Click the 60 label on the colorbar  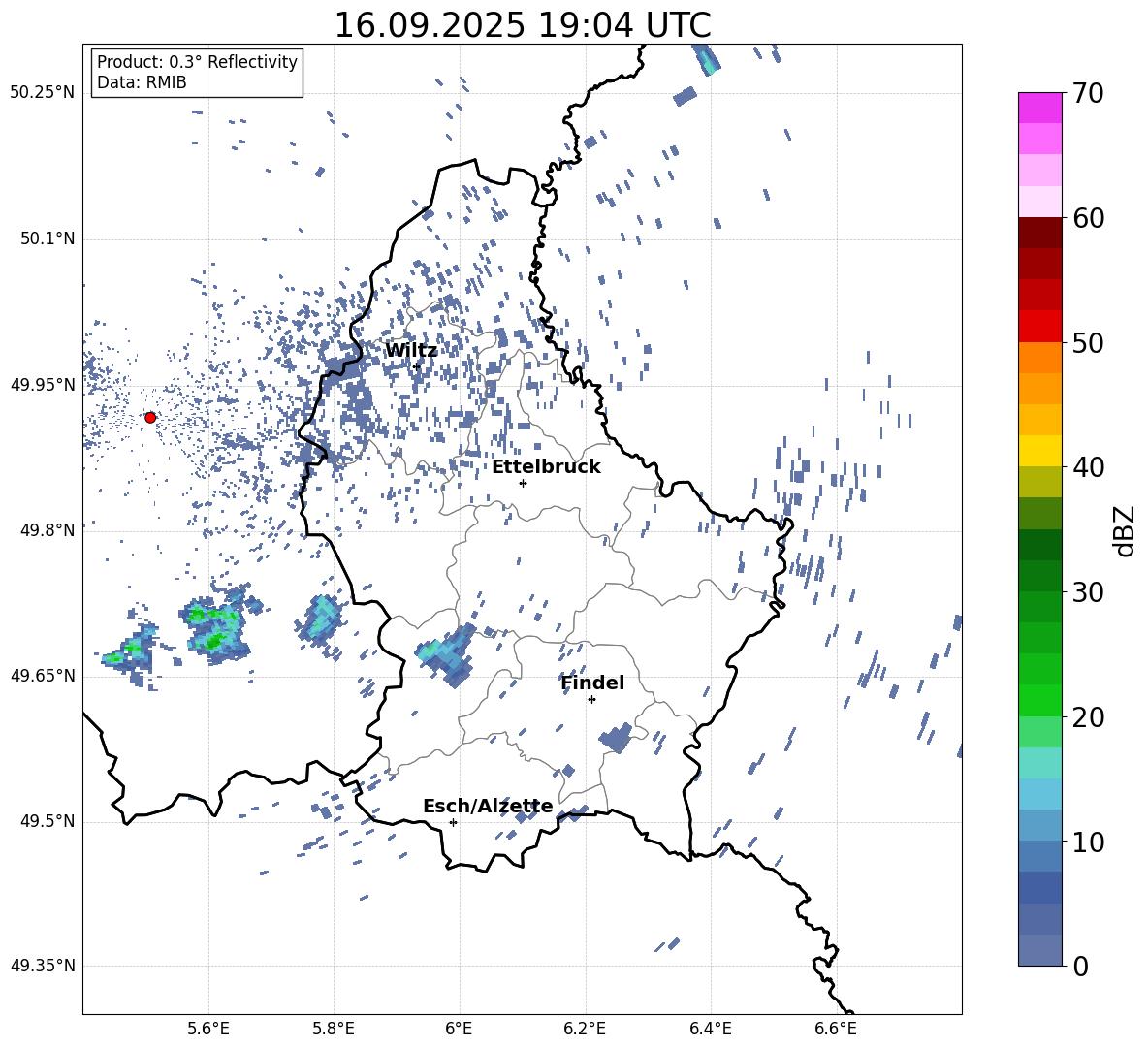[1087, 218]
